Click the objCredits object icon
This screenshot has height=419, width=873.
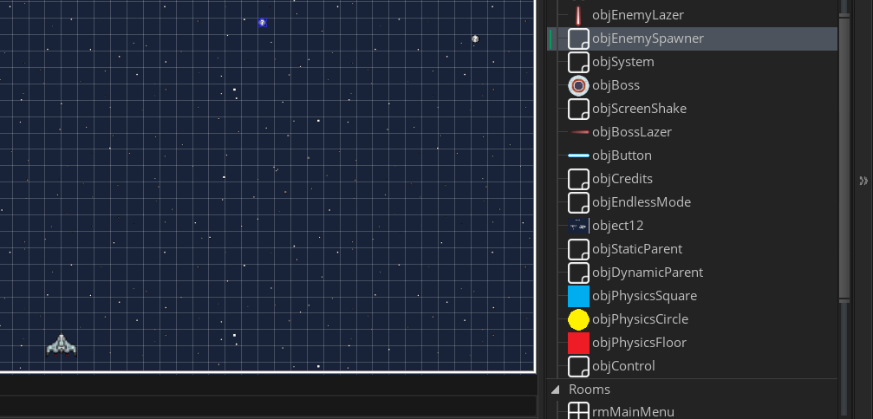coord(578,179)
